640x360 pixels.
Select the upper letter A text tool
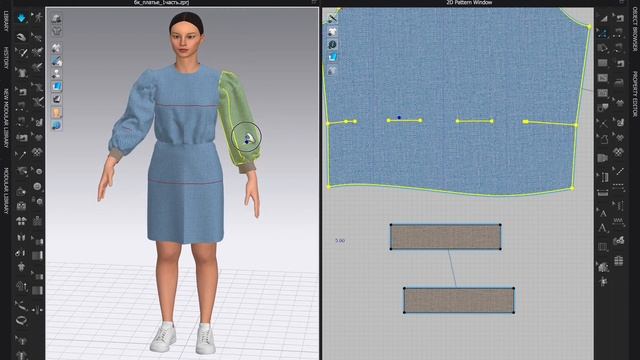pyautogui.click(x=603, y=213)
